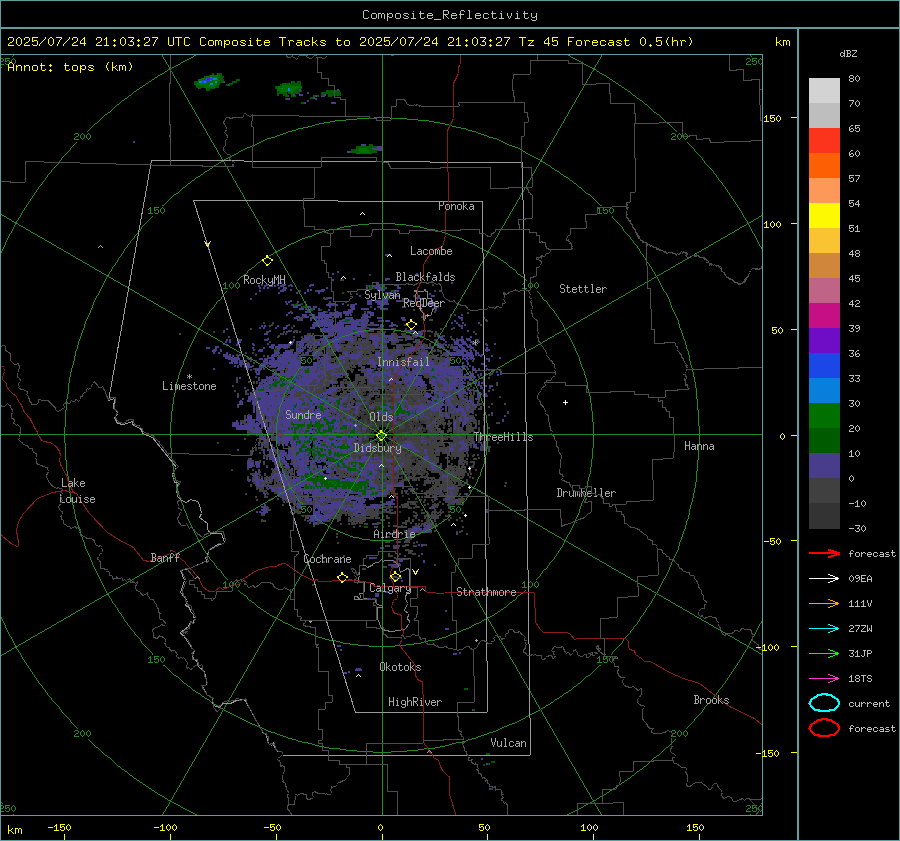This screenshot has width=900, height=841.
Task: Click yellow diamond marker near RockyMH
Action: tap(267, 261)
